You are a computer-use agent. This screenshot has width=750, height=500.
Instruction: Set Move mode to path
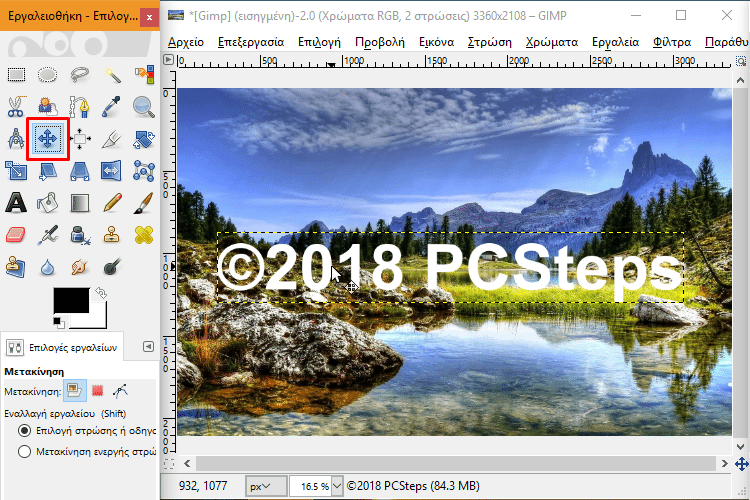[120, 391]
